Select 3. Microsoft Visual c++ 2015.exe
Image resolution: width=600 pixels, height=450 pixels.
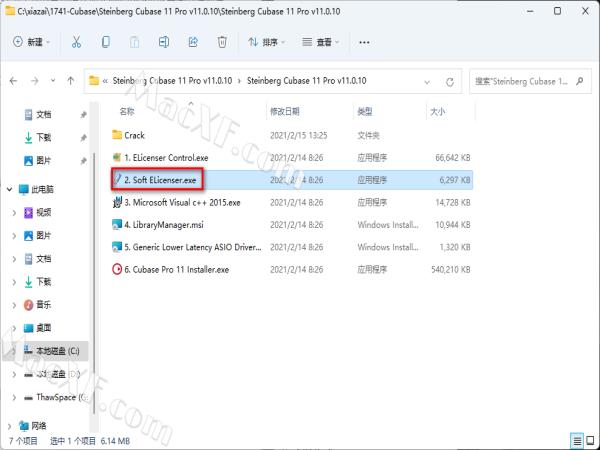(292, 202)
